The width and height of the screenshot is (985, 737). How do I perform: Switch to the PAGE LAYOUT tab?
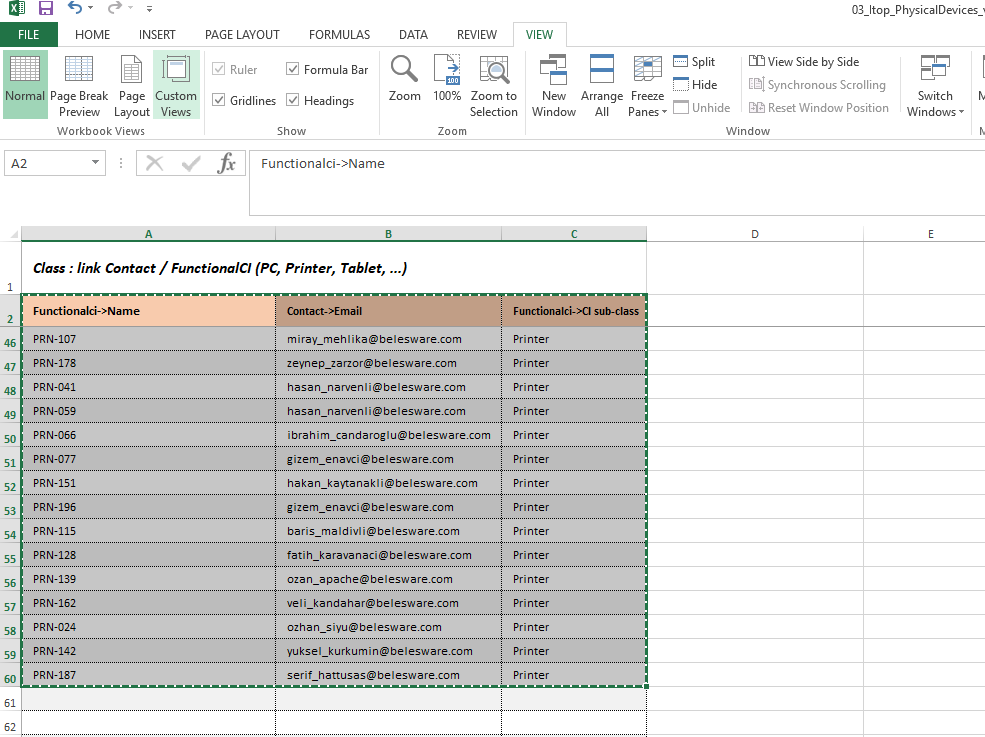[x=242, y=35]
